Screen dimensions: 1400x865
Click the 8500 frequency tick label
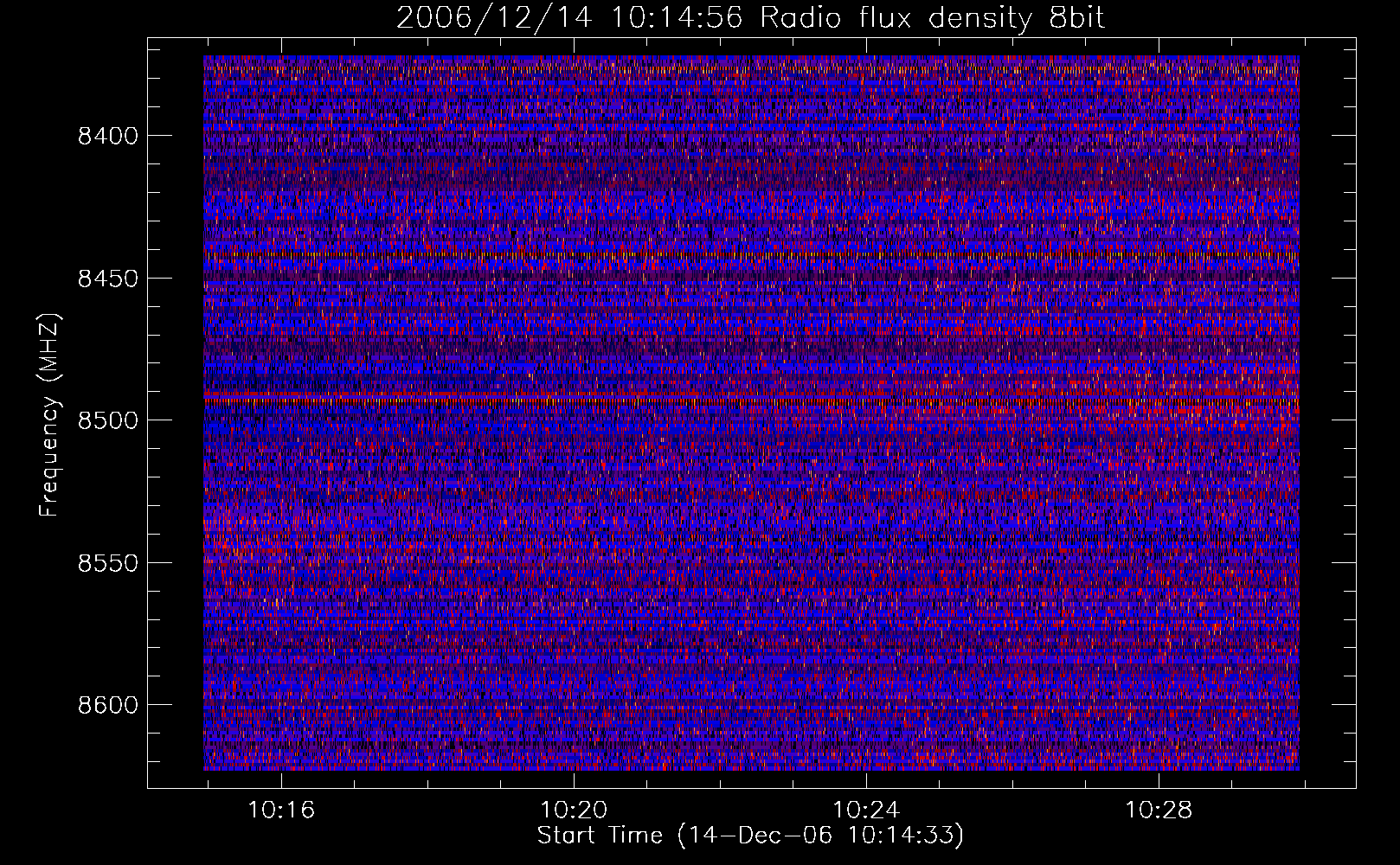pyautogui.click(x=108, y=420)
